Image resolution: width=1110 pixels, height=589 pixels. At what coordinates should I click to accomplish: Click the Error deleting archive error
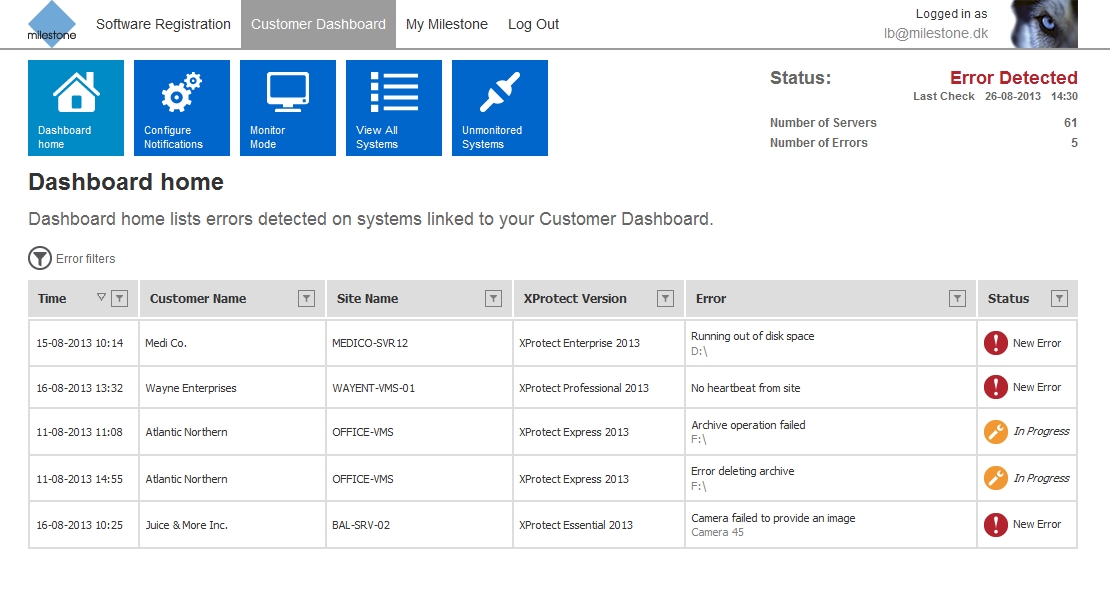click(x=743, y=471)
